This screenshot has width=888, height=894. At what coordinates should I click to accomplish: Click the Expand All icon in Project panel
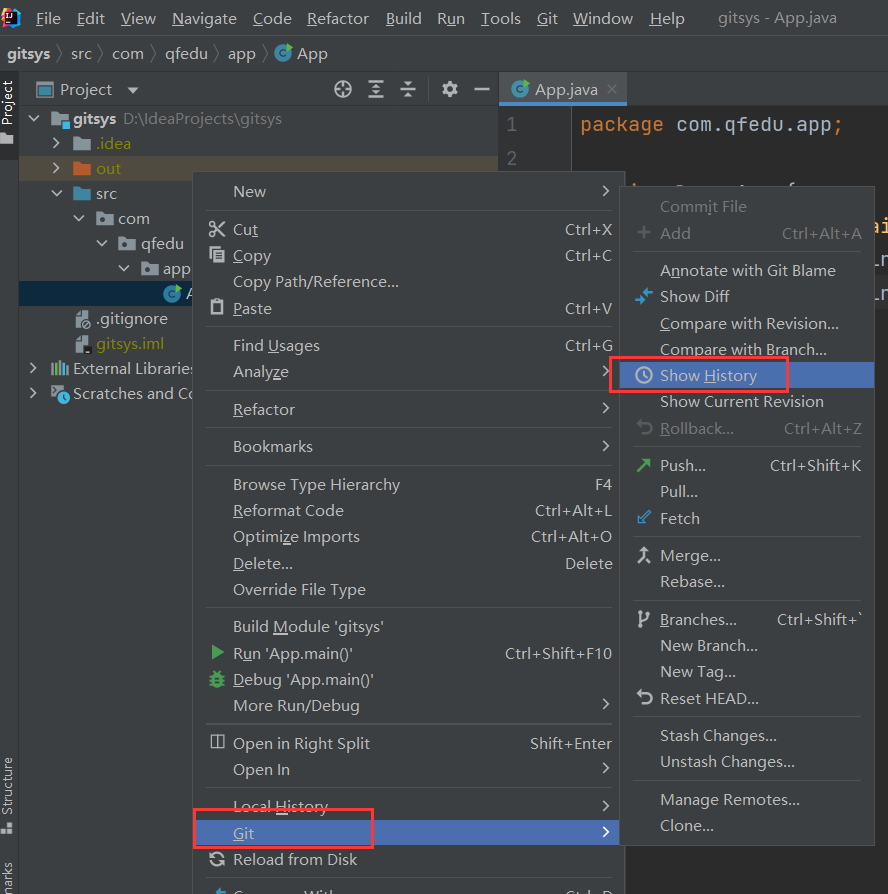click(375, 90)
